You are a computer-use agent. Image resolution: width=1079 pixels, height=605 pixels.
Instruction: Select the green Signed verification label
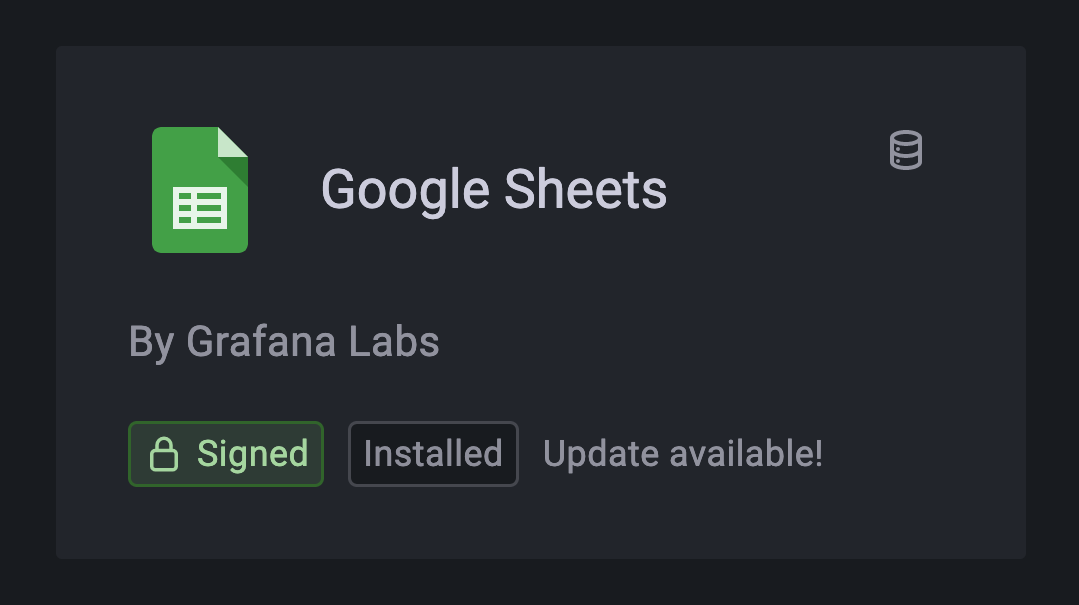pos(225,453)
